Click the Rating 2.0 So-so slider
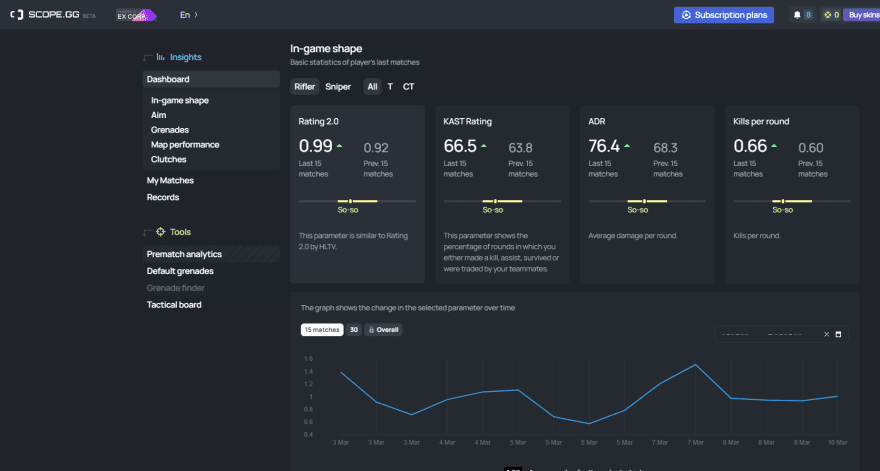Image resolution: width=880 pixels, height=471 pixels. click(x=358, y=201)
